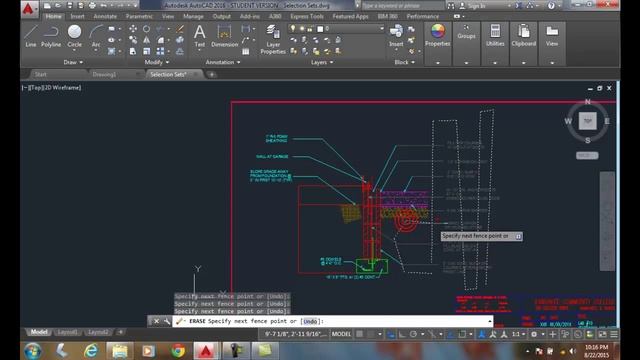Screen dimensions: 640x360
Task: Click the Rotate tool in Modify panel
Action: pos(146,29)
